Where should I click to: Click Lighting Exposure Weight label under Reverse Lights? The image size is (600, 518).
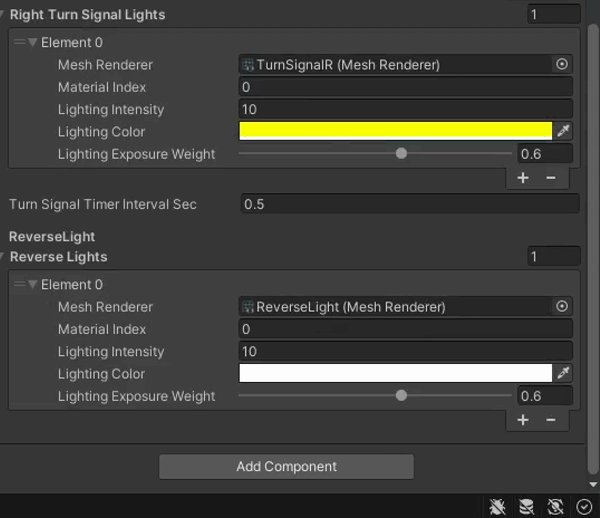137,396
